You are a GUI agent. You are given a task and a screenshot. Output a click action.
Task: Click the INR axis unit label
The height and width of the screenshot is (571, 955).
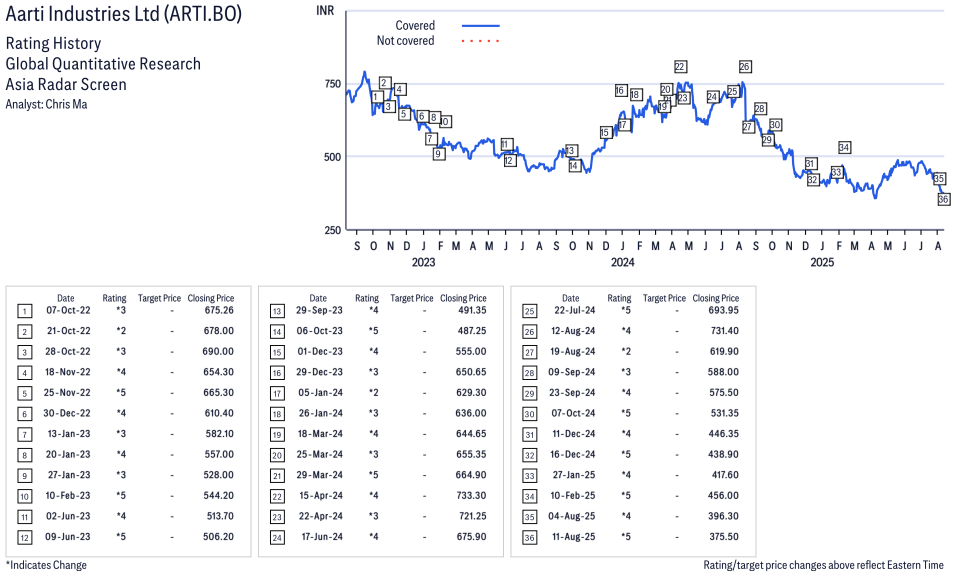pyautogui.click(x=325, y=10)
